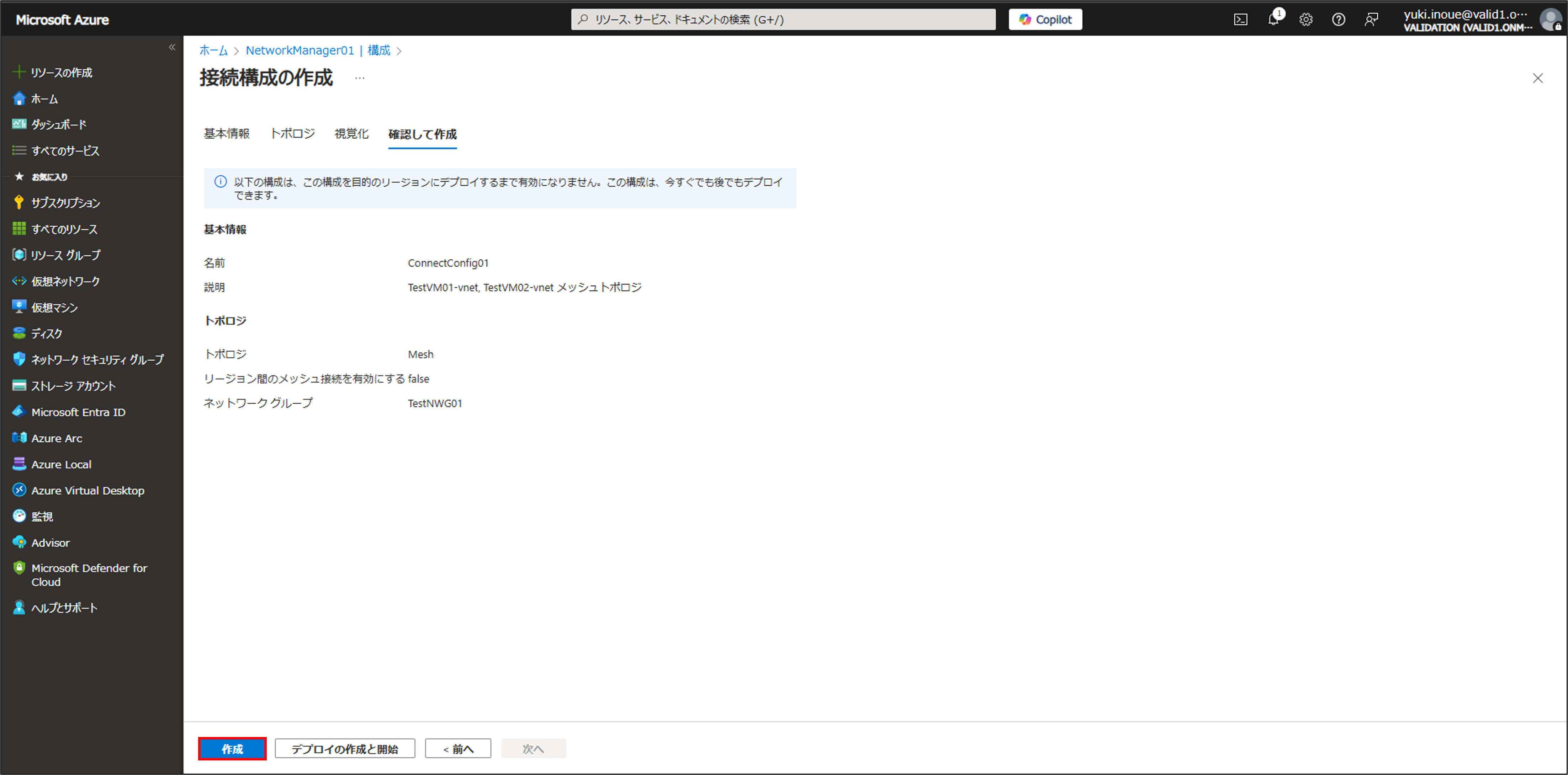The width and height of the screenshot is (1568, 775).
Task: Click お気に入り star header
Action: (41, 176)
